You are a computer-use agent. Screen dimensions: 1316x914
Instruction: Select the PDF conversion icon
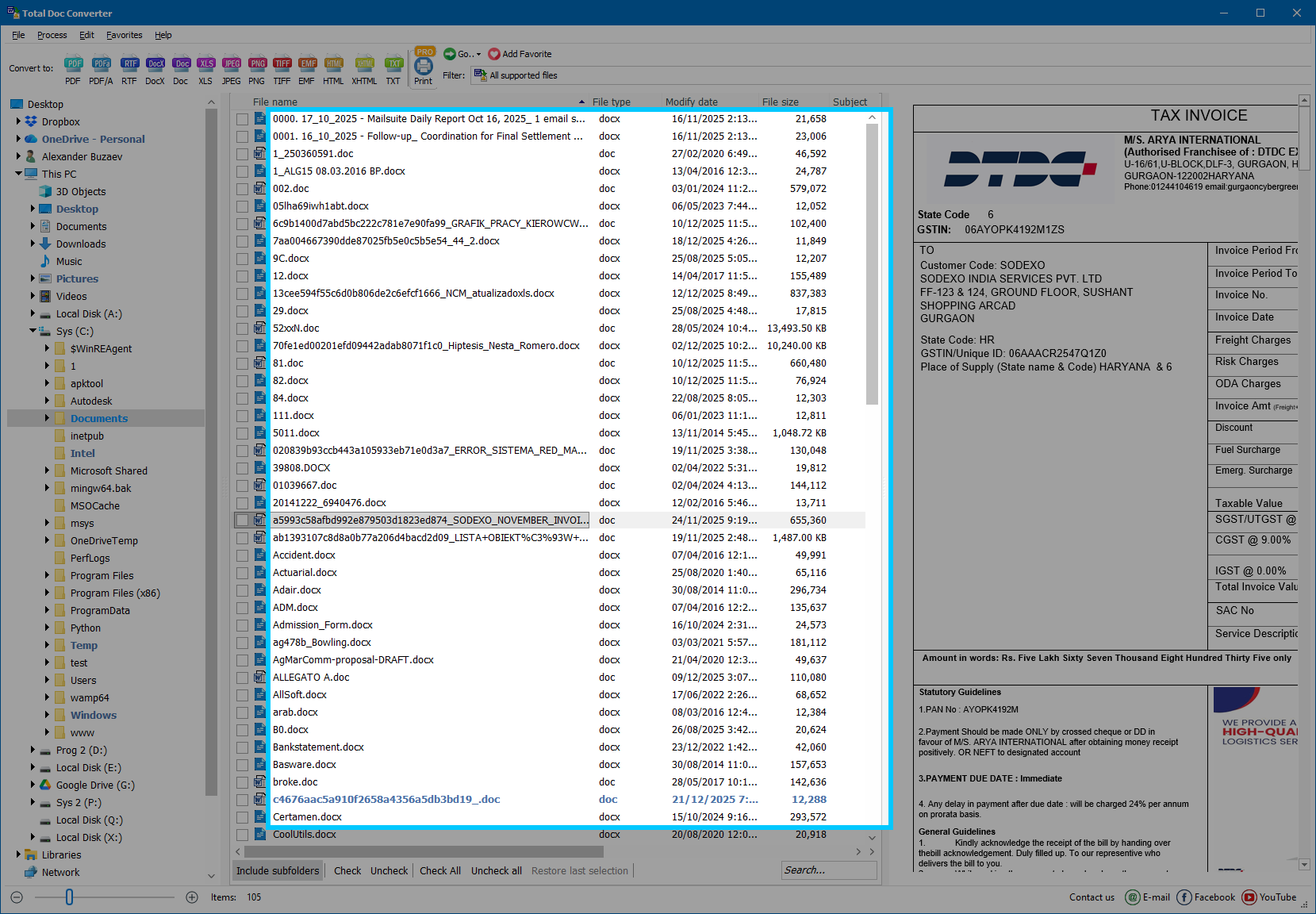pos(73,69)
